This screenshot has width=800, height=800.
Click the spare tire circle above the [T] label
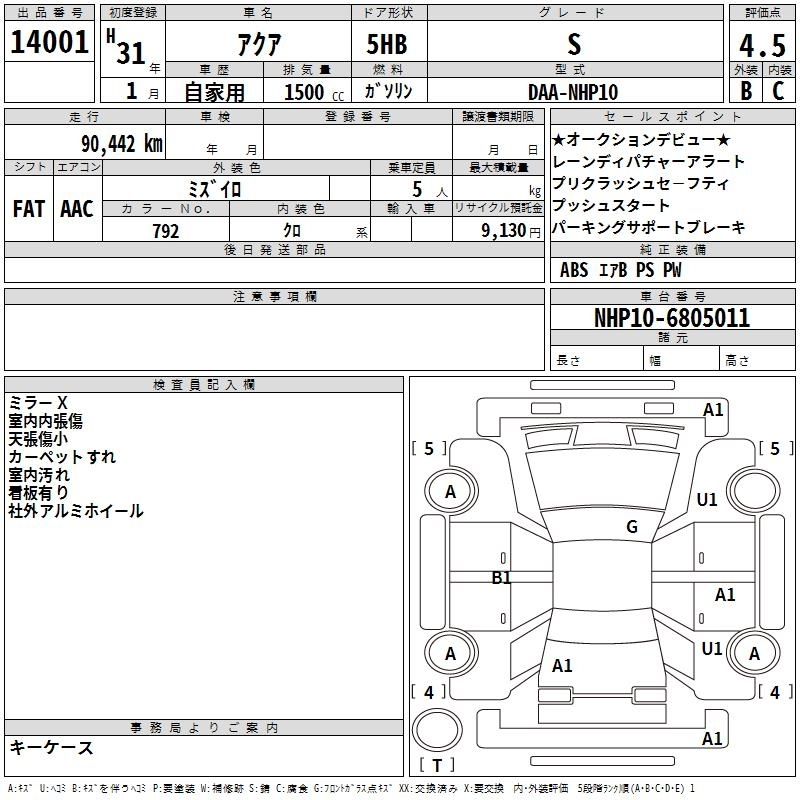[439, 729]
